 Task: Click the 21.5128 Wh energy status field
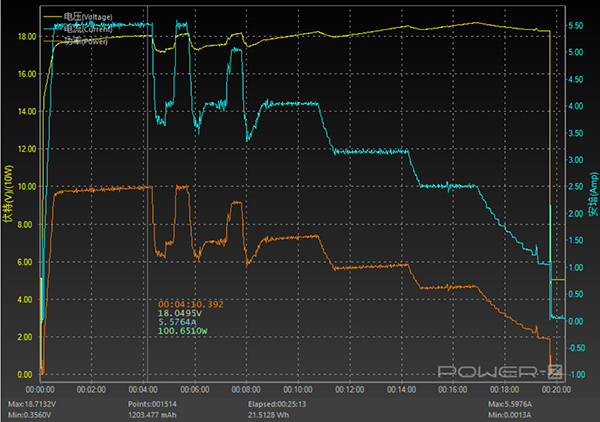coord(269,414)
